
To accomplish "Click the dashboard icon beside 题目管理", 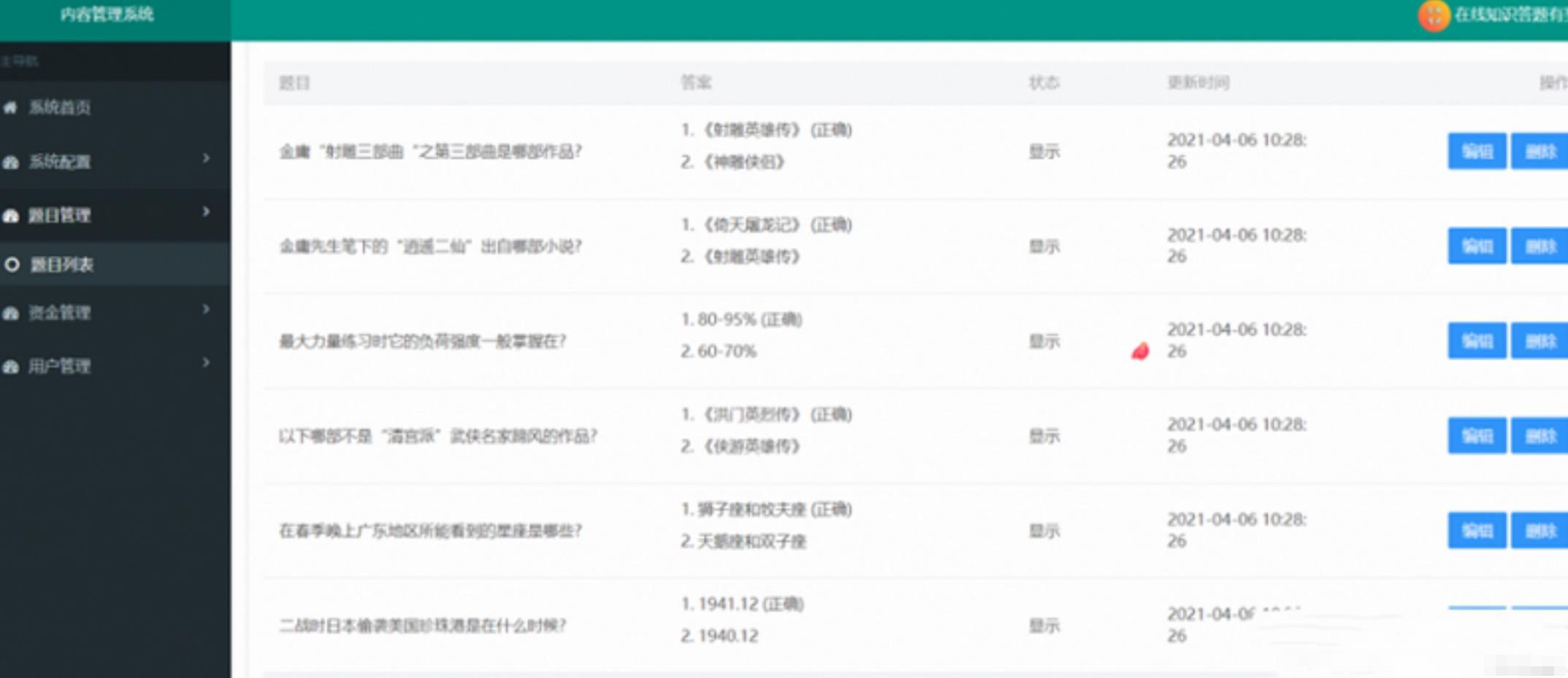I will tap(10, 216).
